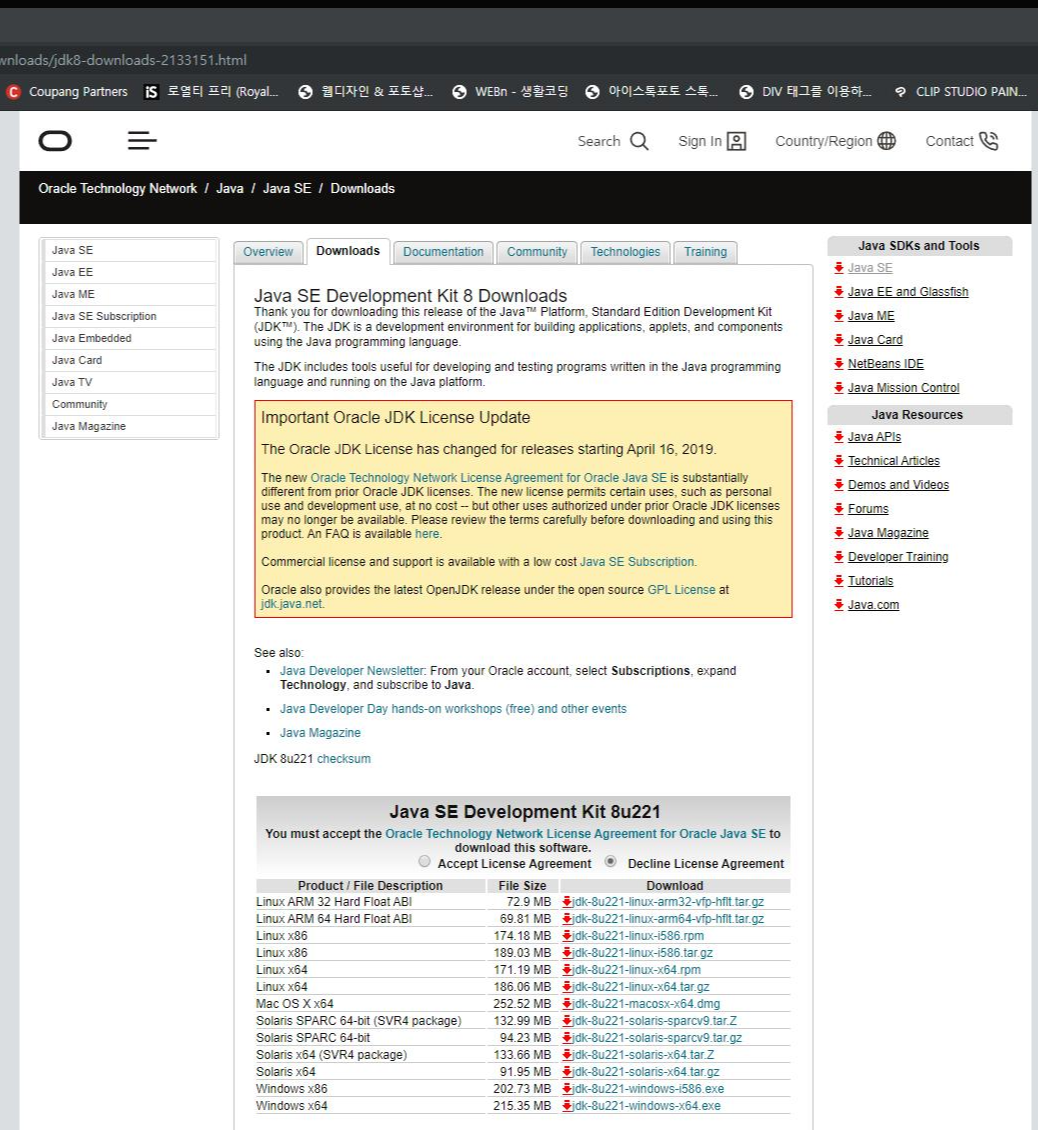The height and width of the screenshot is (1130, 1038).
Task: Switch to the Technologies tab
Action: pos(626,252)
